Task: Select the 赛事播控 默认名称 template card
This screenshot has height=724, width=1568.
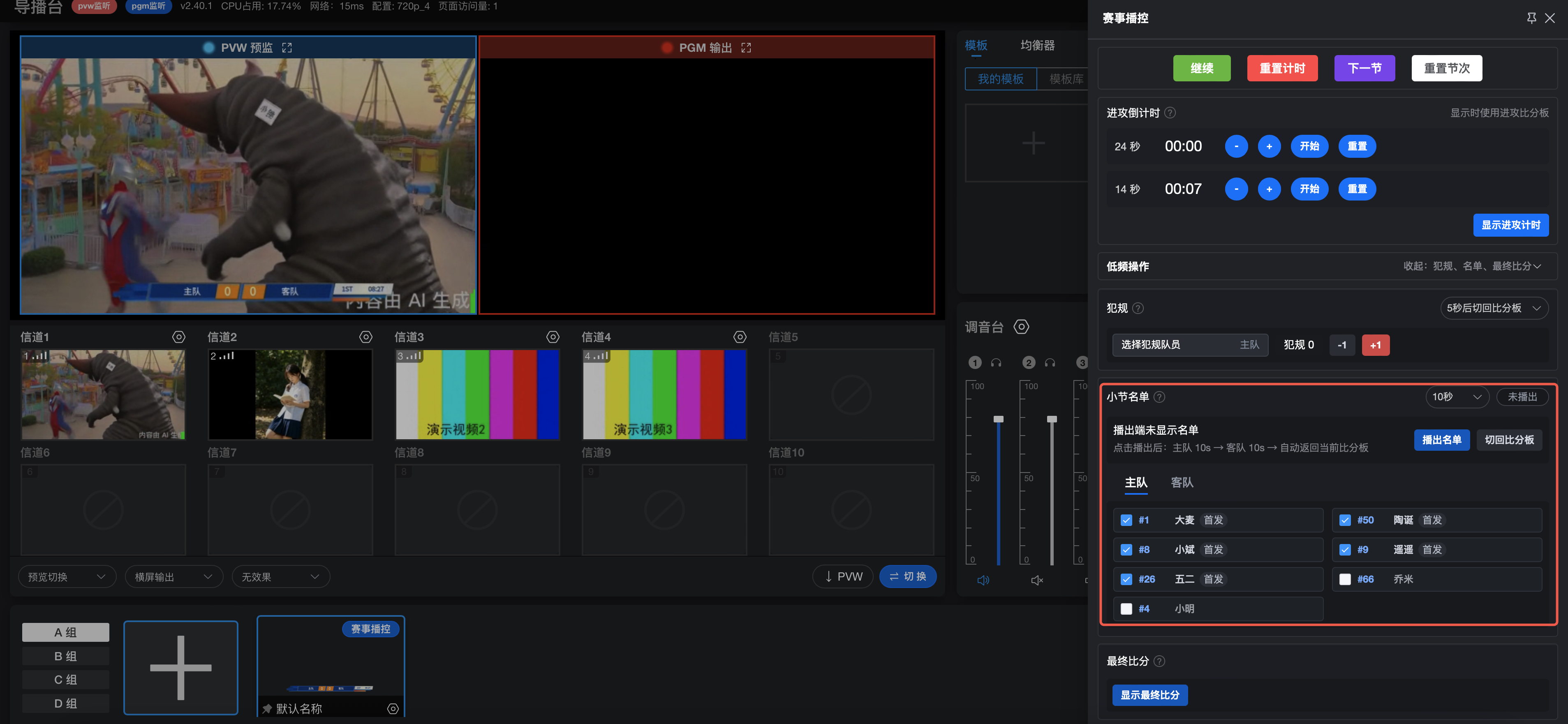Action: tap(331, 667)
